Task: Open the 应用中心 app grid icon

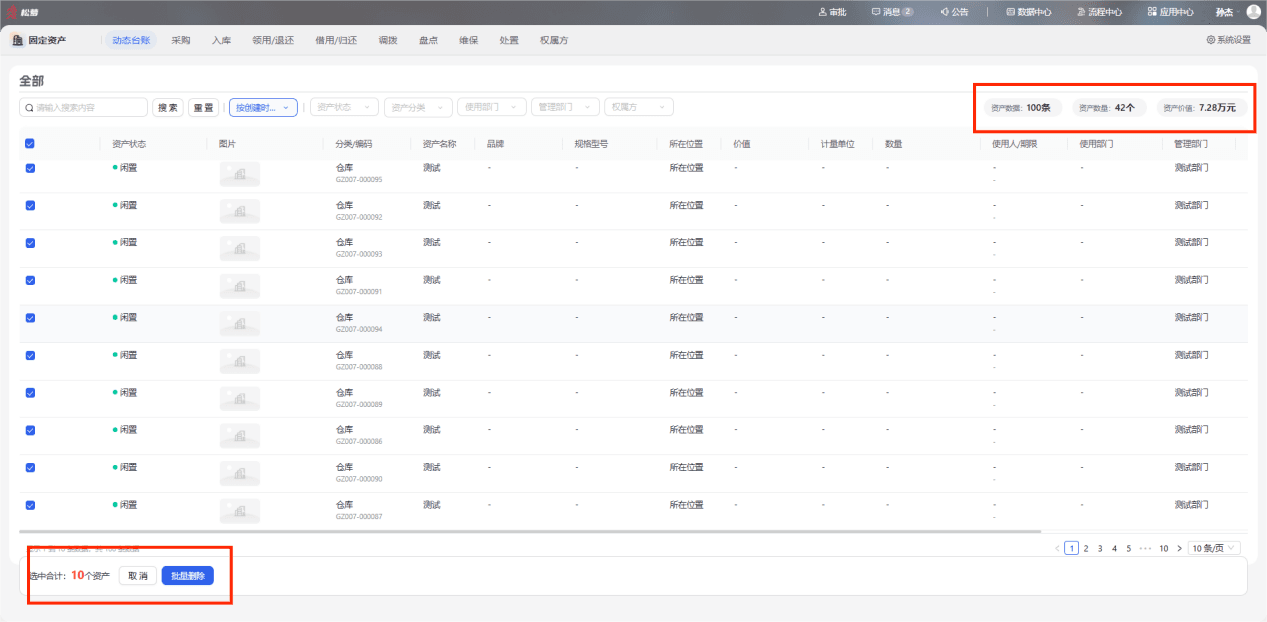Action: point(1153,12)
